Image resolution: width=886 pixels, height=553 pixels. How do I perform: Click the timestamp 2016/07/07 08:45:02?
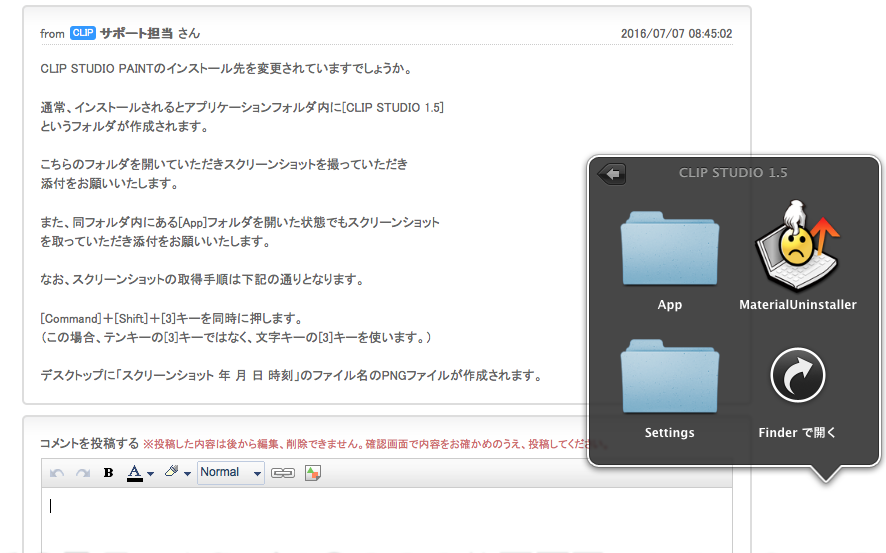(676, 34)
